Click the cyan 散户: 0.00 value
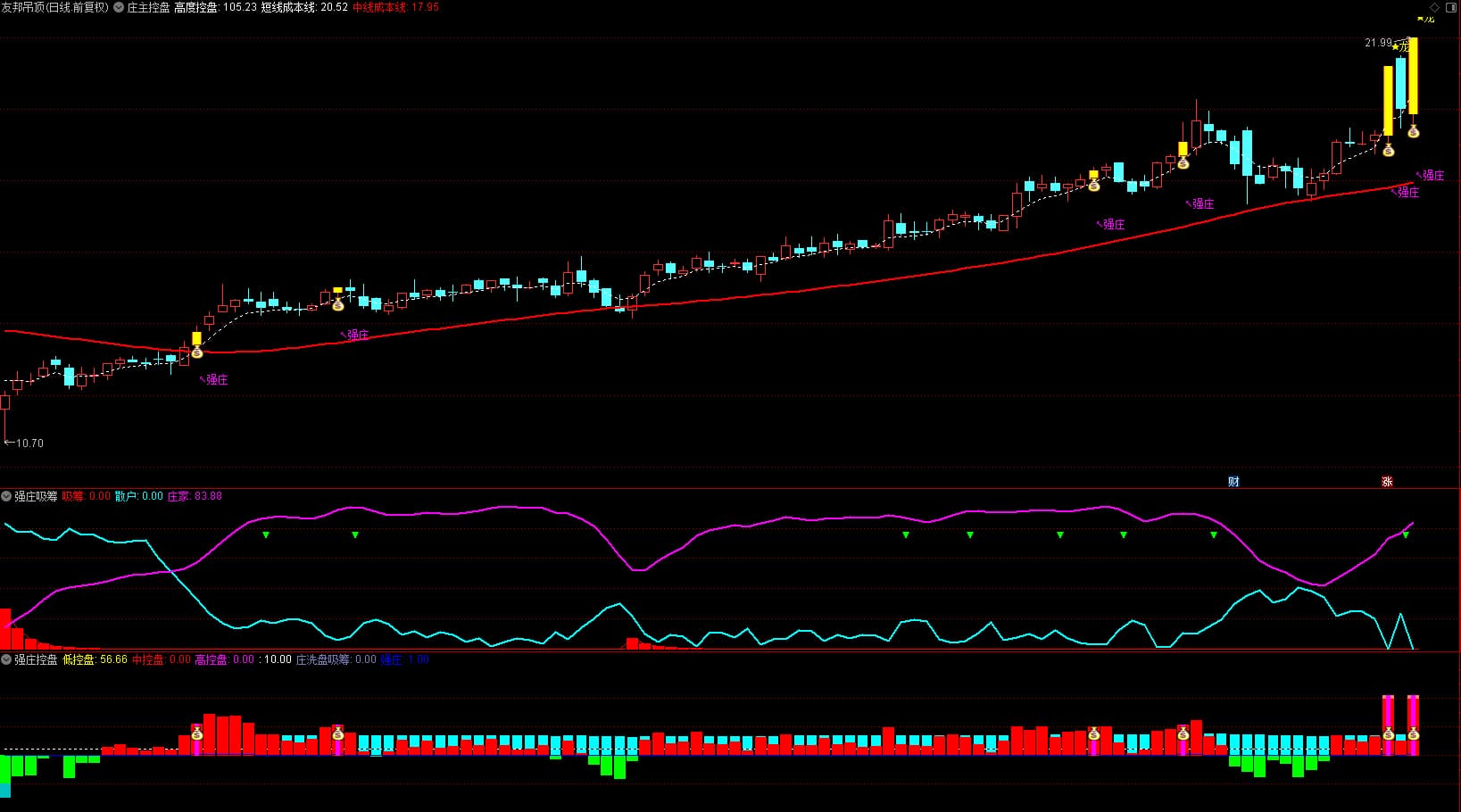This screenshot has height=812, width=1461. (x=139, y=496)
